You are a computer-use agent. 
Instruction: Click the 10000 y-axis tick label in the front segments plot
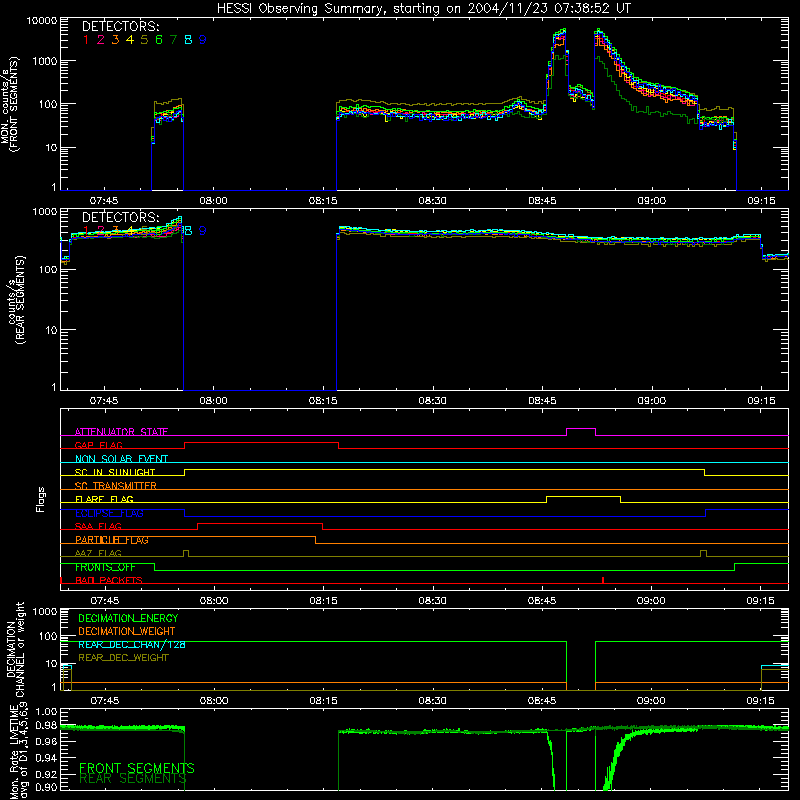[x=42, y=20]
